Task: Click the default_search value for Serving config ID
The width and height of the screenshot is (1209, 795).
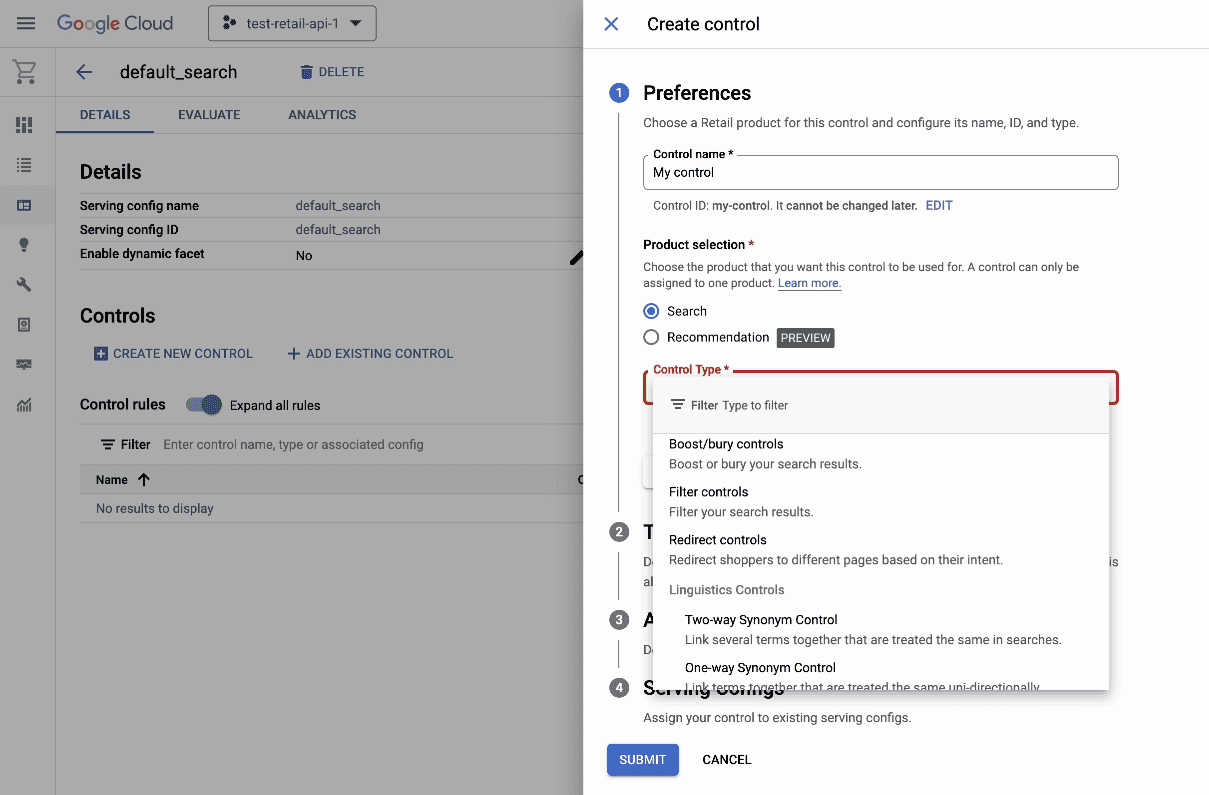Action: click(x=338, y=230)
